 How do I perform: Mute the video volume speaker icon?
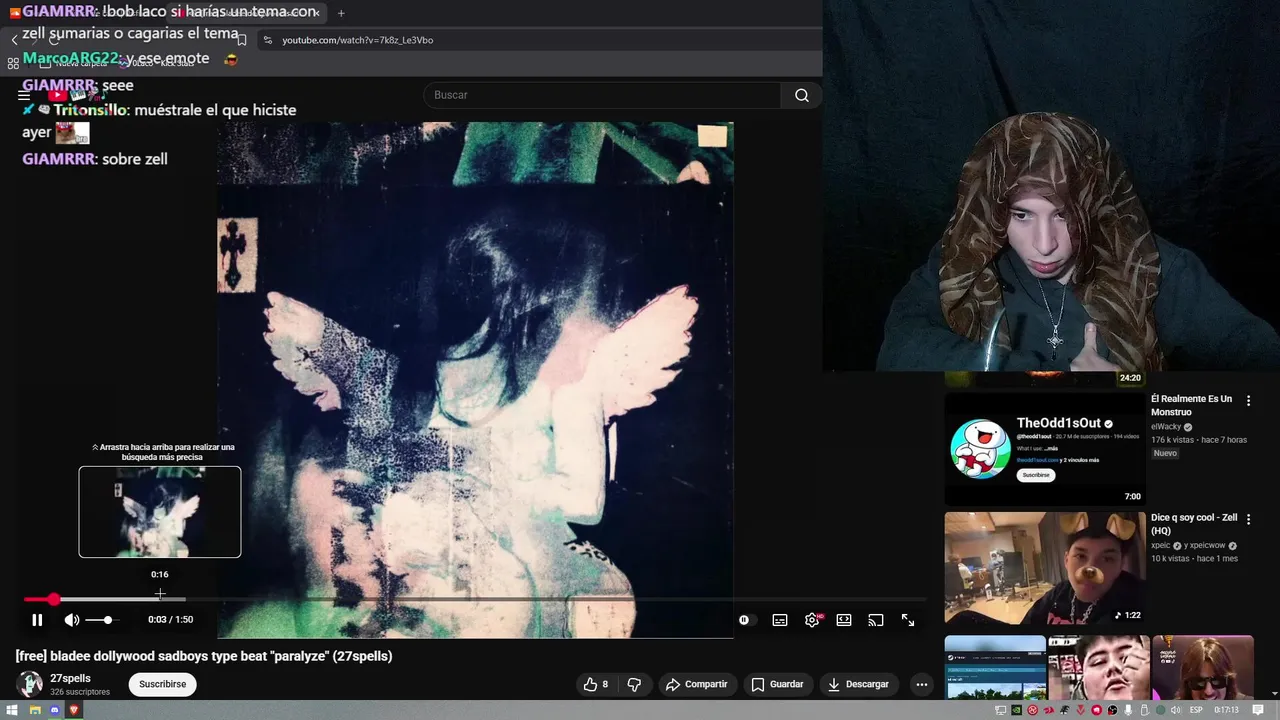72,620
